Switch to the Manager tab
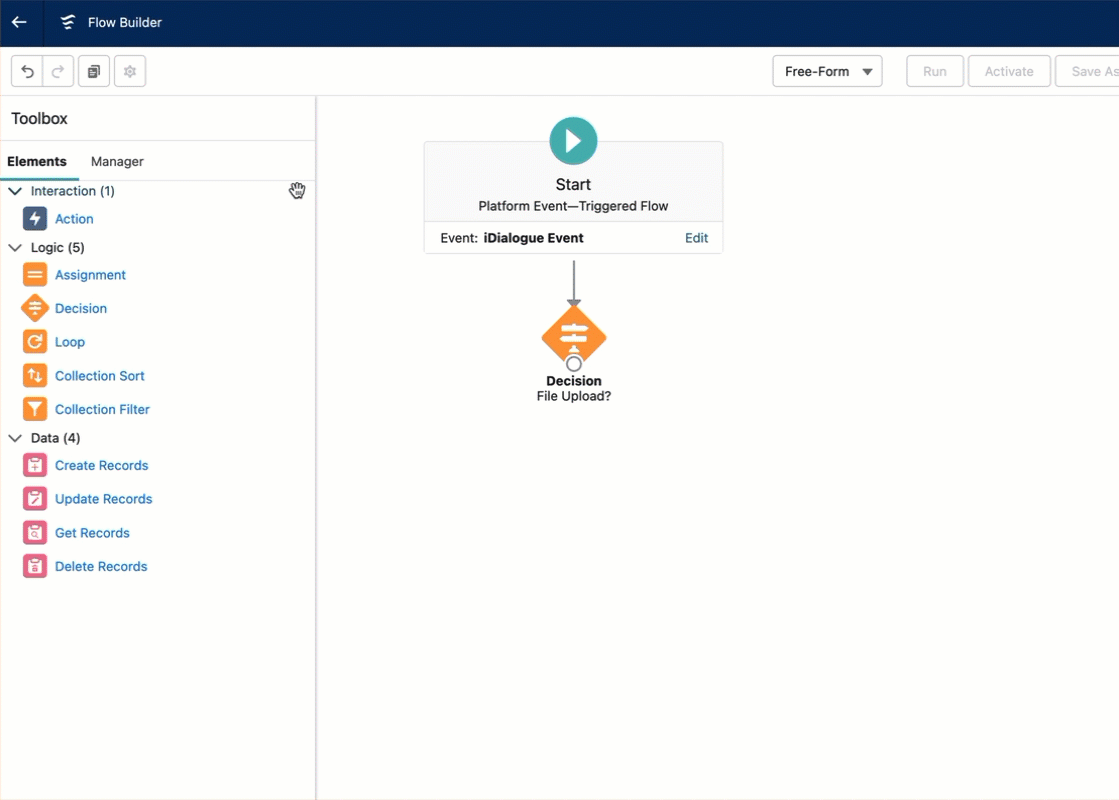The height and width of the screenshot is (800, 1119). (x=117, y=161)
